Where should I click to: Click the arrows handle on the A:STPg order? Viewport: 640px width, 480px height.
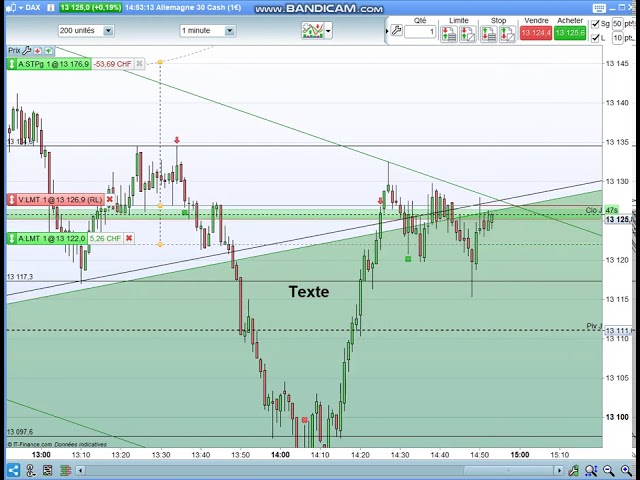tap(11, 64)
